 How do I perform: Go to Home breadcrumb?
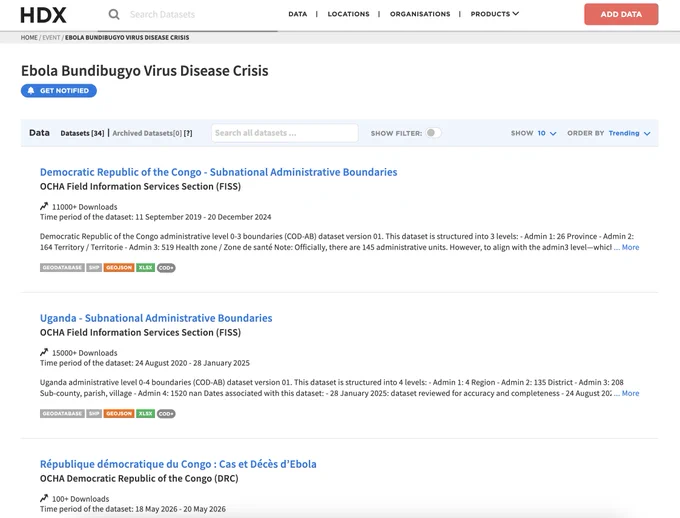click(x=29, y=37)
